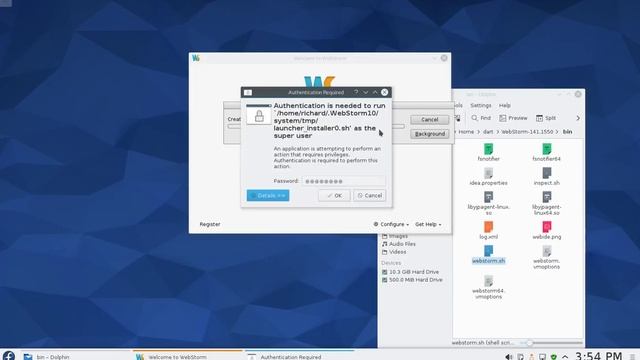Click the green shield tray icon
640x360 pixels.
[553, 357]
